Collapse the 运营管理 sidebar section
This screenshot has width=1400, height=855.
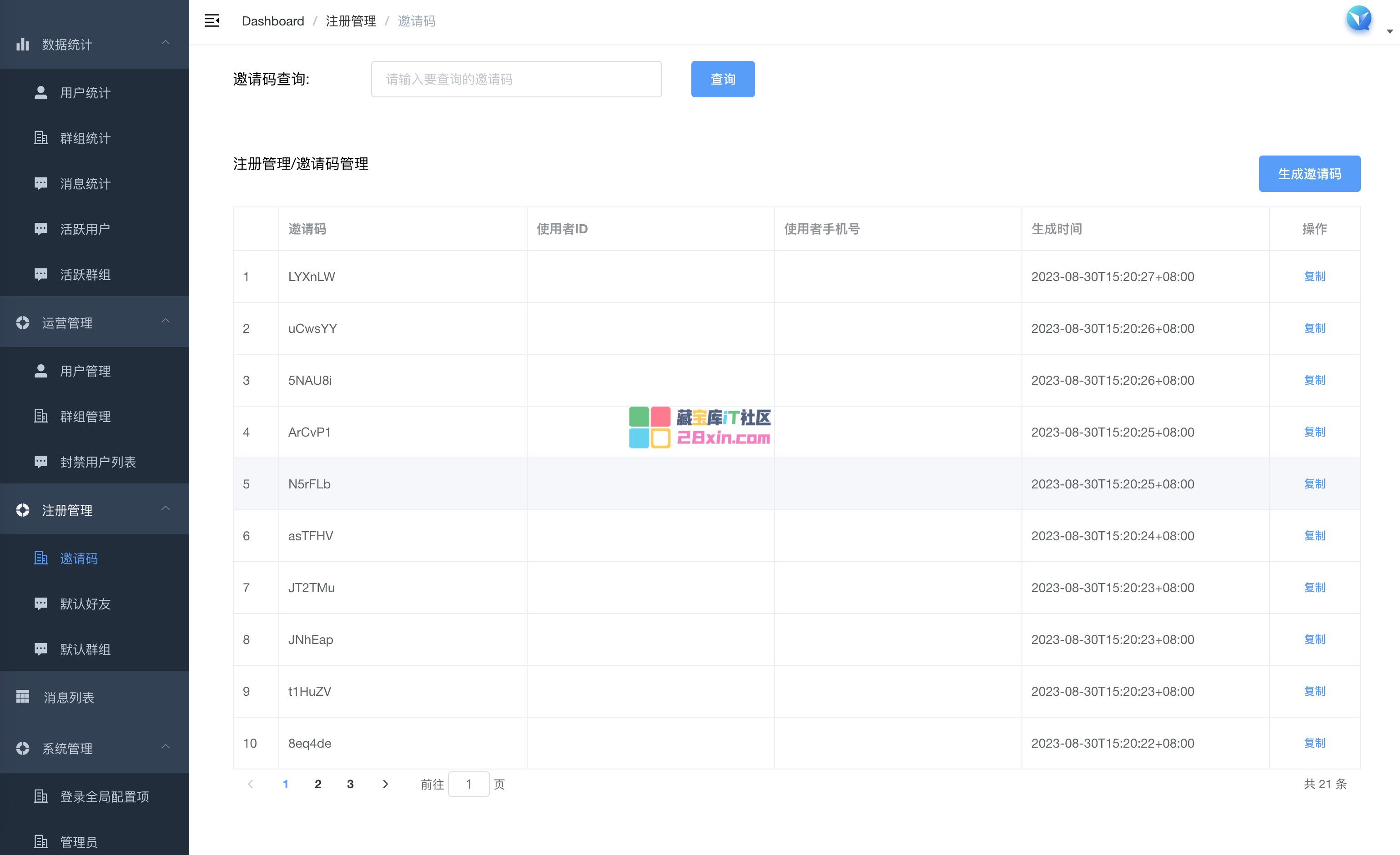pyautogui.click(x=166, y=322)
